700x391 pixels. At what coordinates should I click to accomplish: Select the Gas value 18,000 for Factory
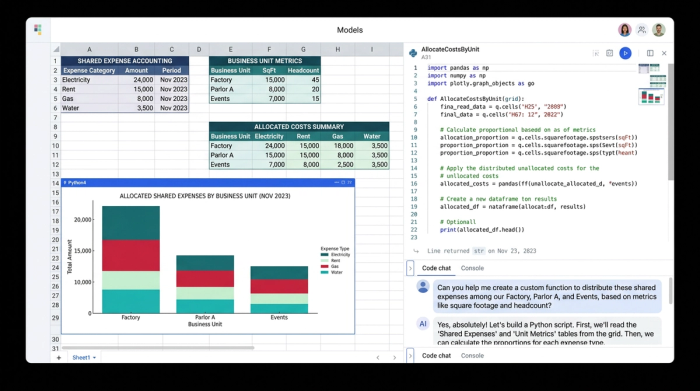point(338,146)
